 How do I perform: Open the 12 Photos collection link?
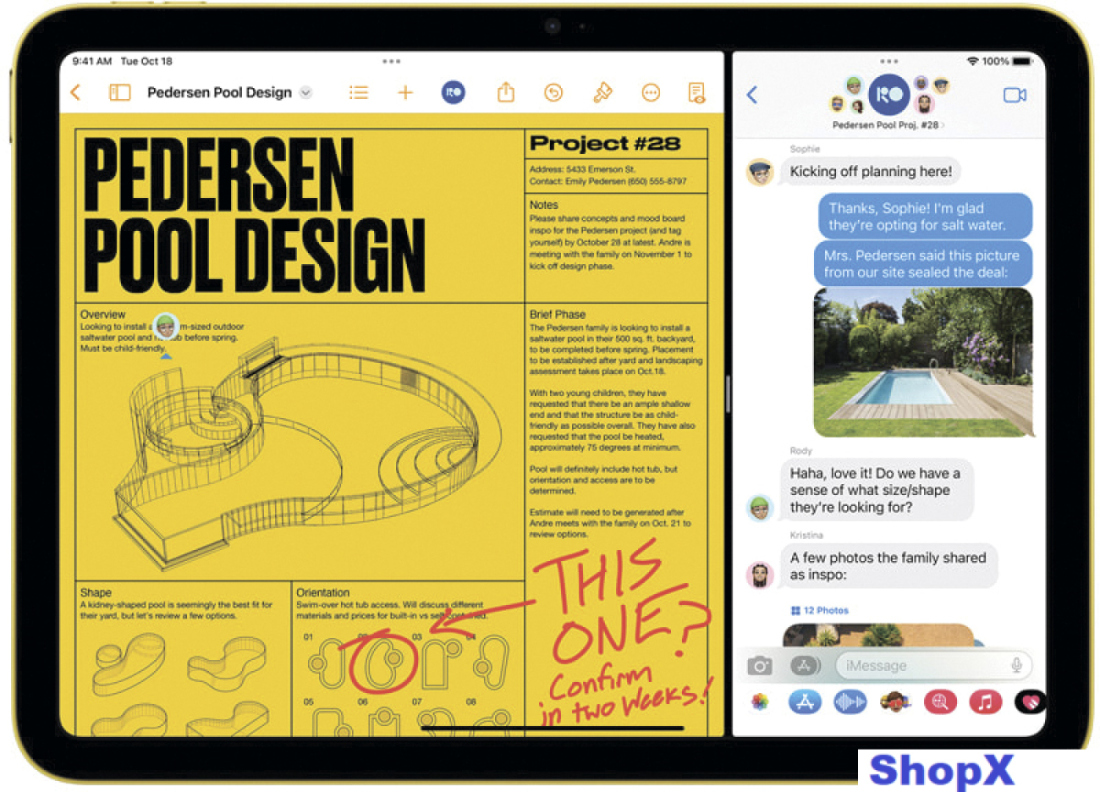coord(819,610)
